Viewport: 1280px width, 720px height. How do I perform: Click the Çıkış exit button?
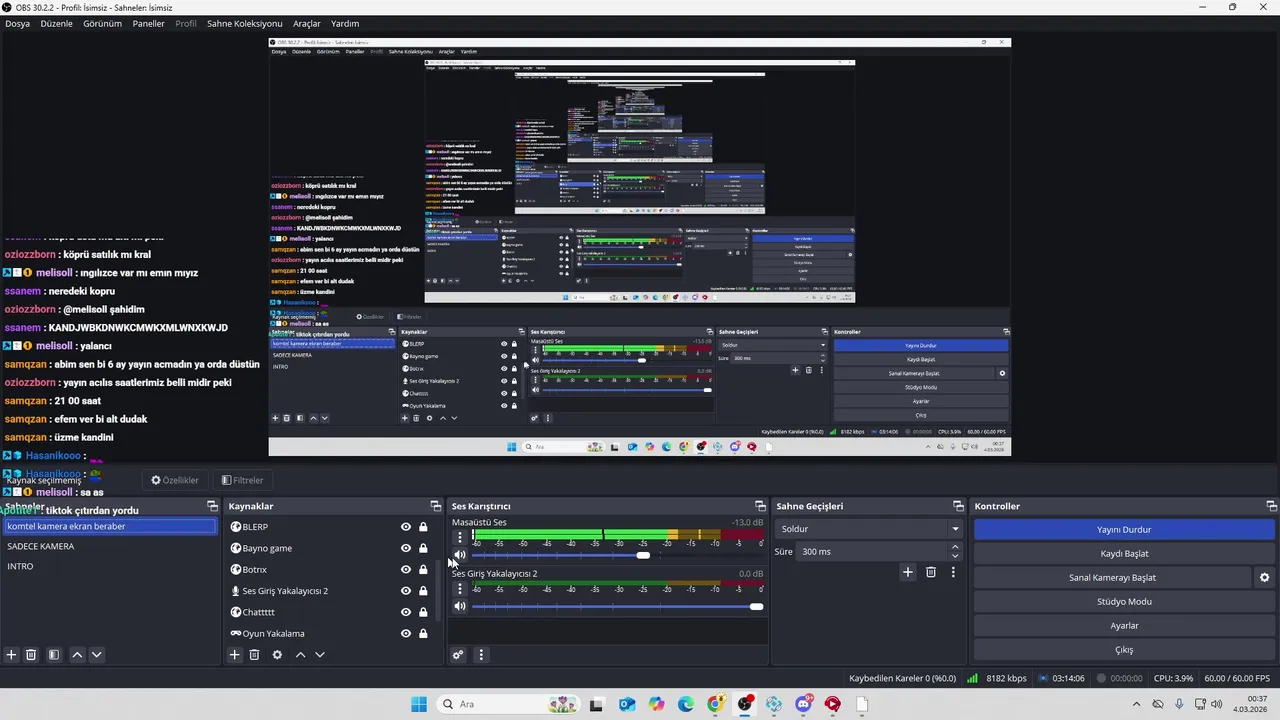[x=1124, y=650]
